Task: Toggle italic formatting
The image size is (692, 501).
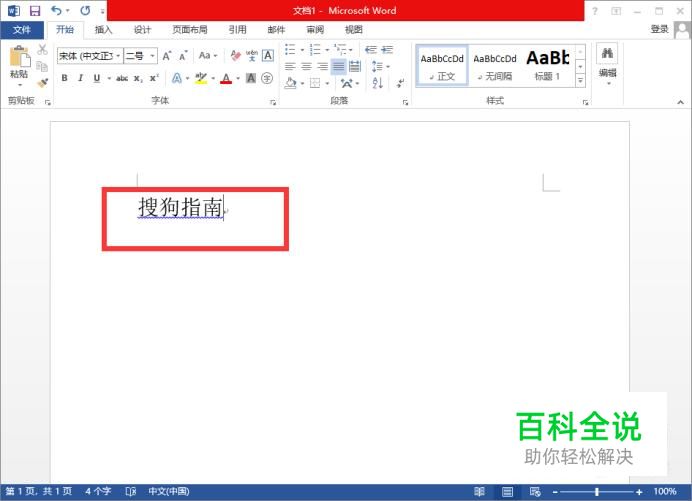Action: [80, 78]
